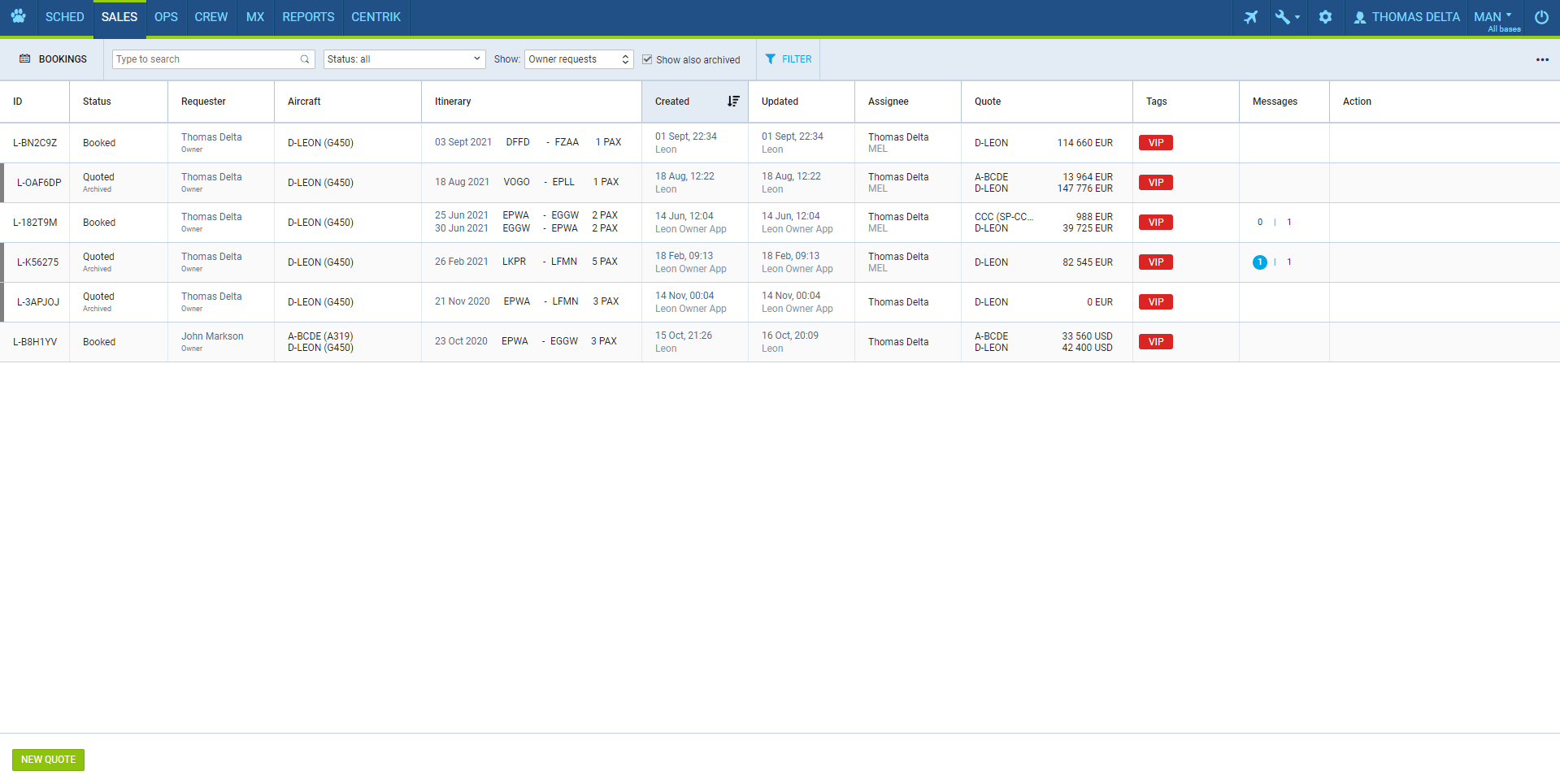Click the blue unread message badge on L-K56275
Image resolution: width=1560 pixels, height=784 pixels.
(1259, 262)
